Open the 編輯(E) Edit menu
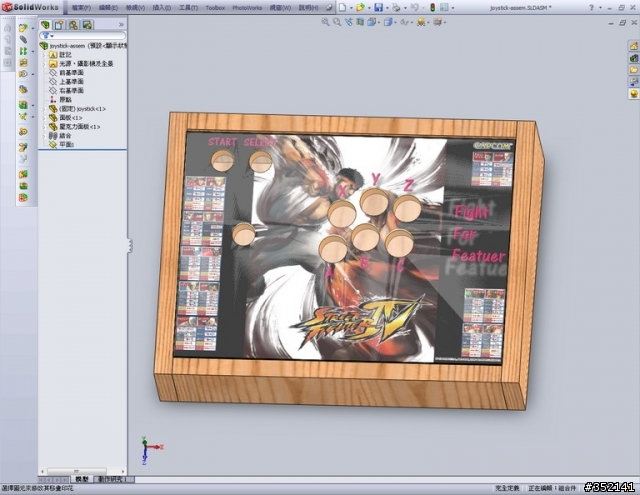Image resolution: width=640 pixels, height=495 pixels. (x=108, y=8)
